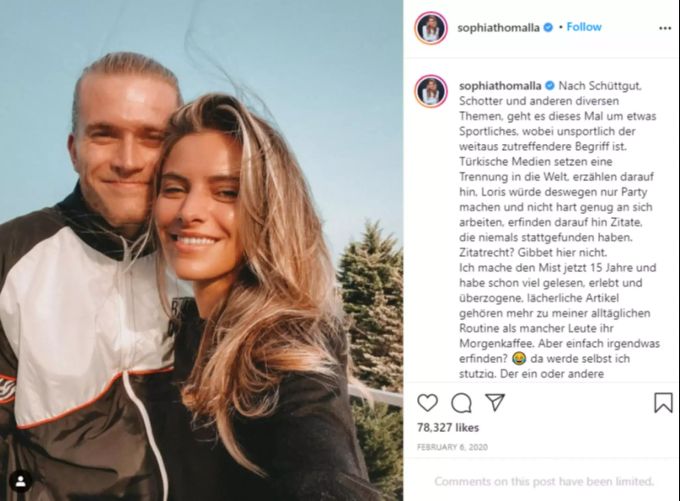Share post with the paper plane icon

(495, 403)
